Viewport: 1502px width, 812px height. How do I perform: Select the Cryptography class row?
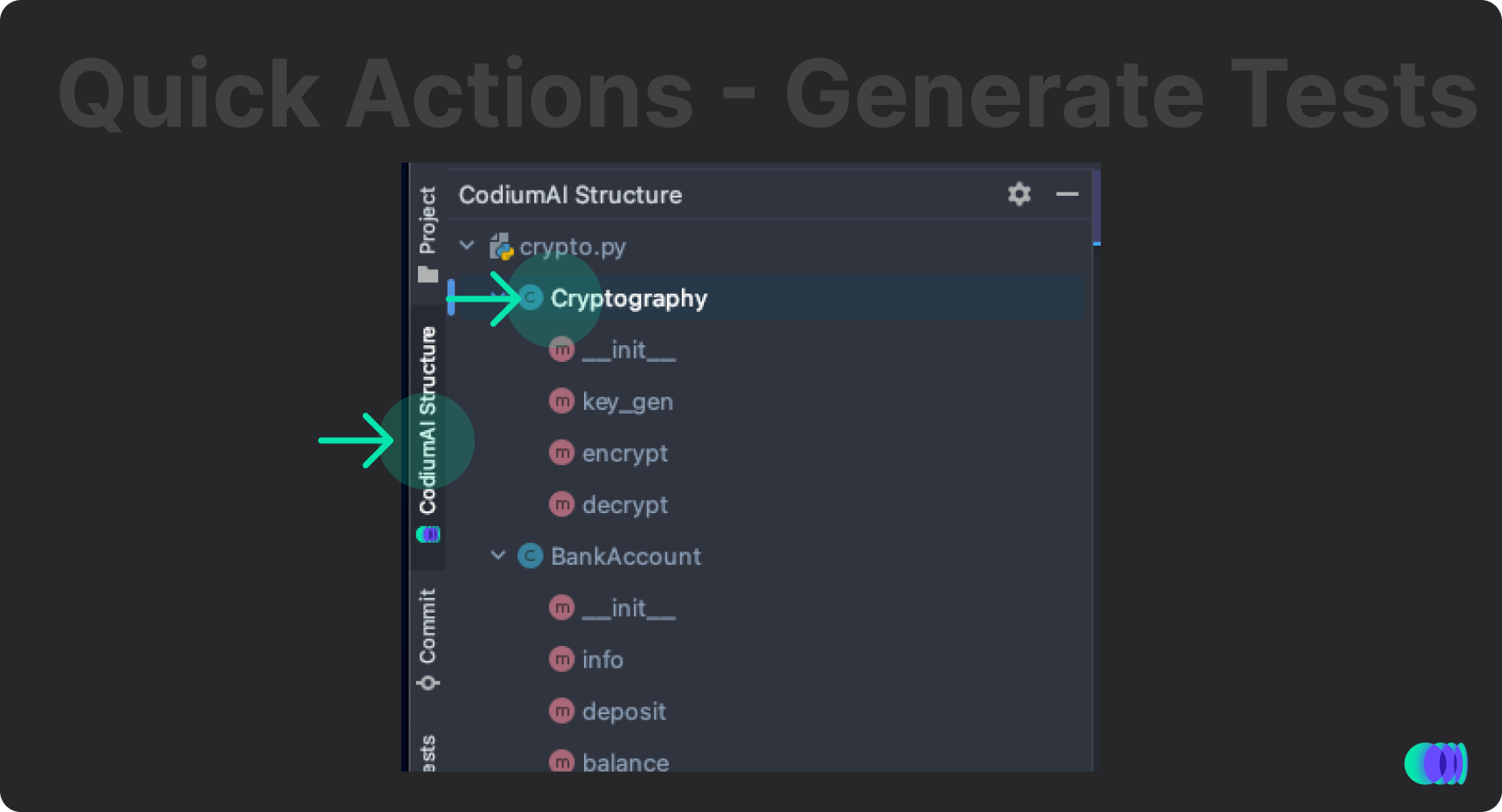coord(766,298)
